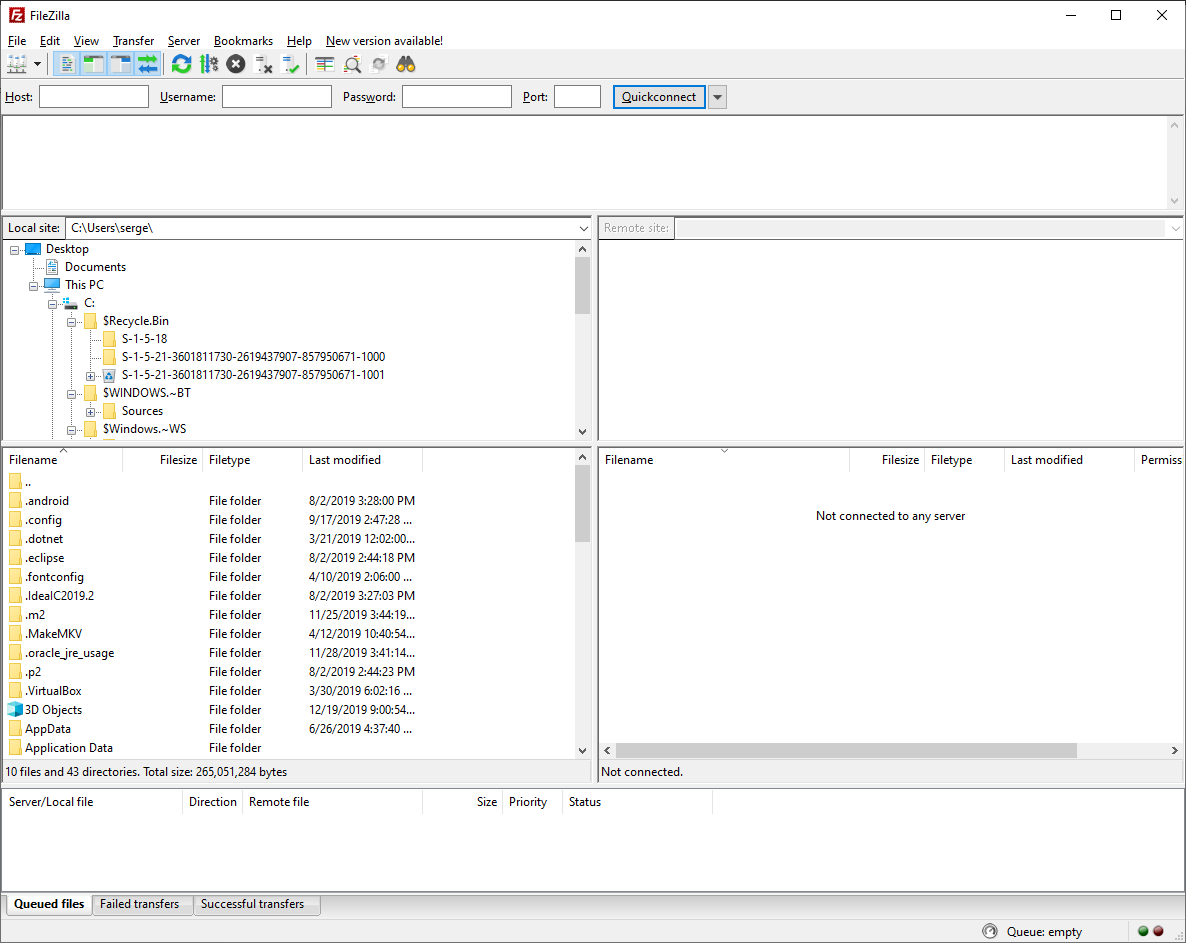Click Refresh file lists icon
Viewport: 1186px width, 943px height.
182,65
